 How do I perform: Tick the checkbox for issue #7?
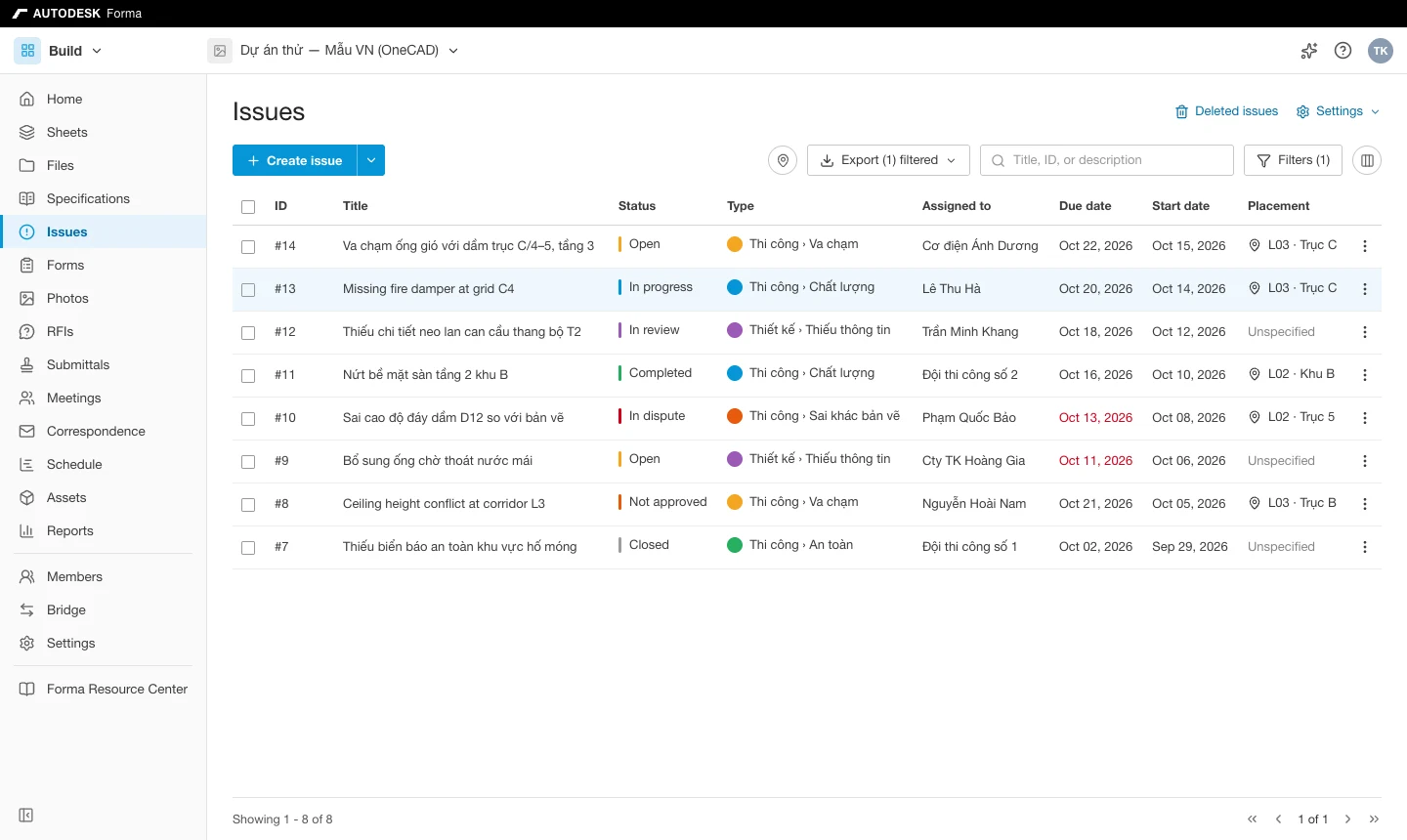coord(248,548)
